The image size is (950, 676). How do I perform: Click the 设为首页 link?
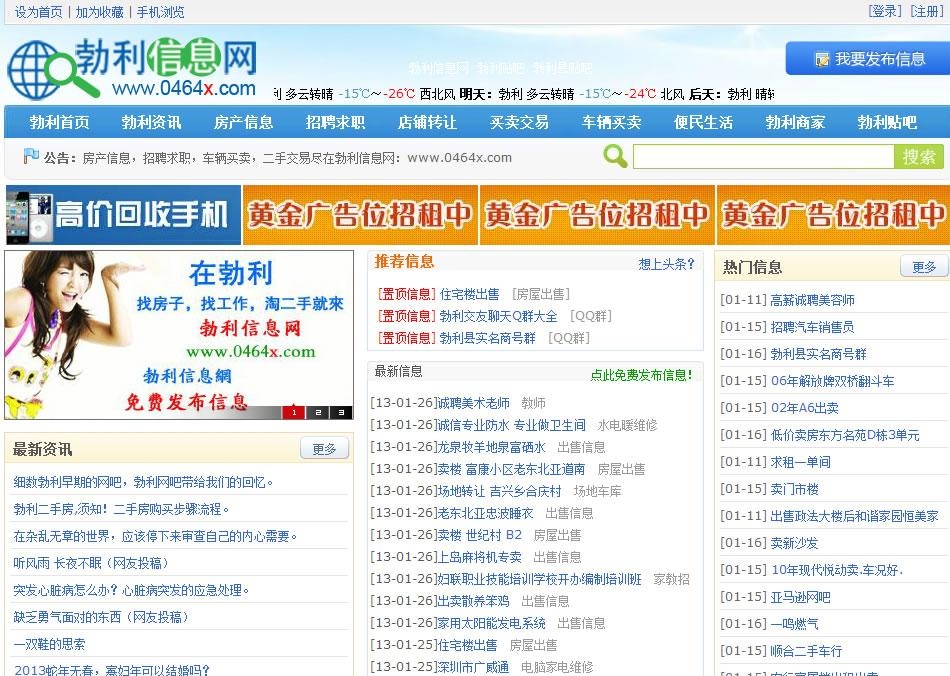[39, 12]
